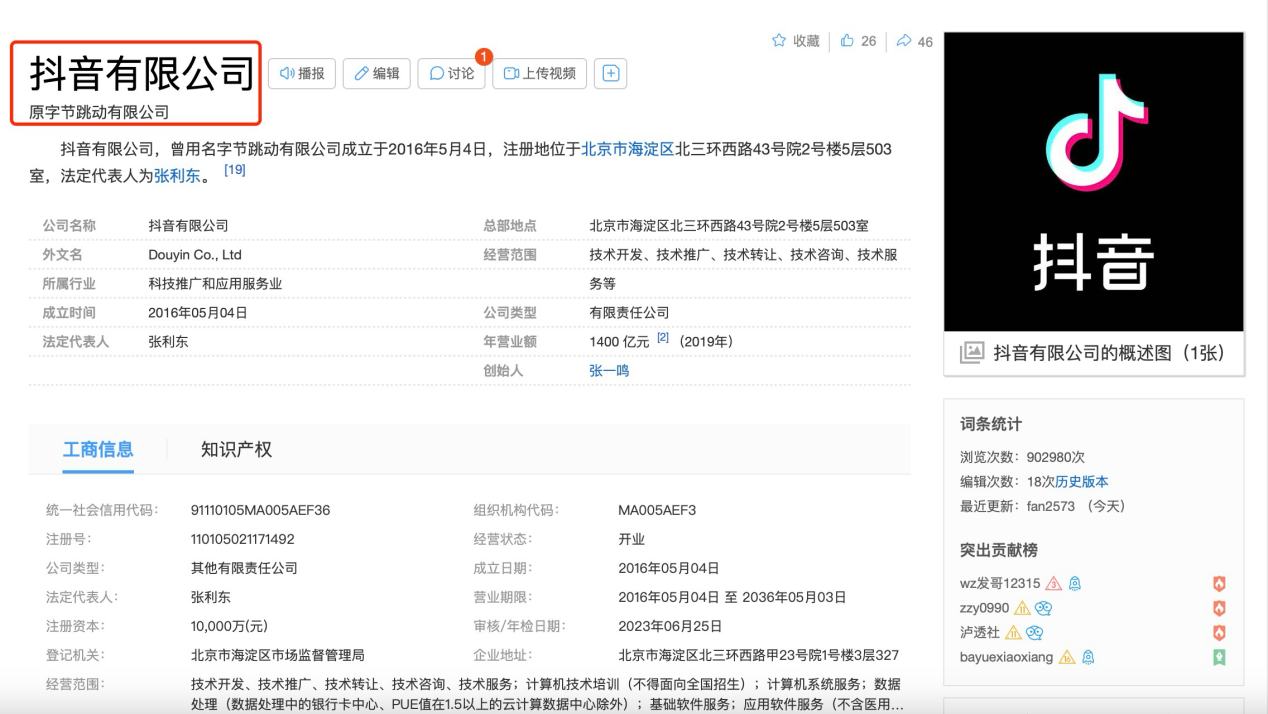Click the orange flame shield in zzy0990 row
The image size is (1268, 714).
[1219, 608]
